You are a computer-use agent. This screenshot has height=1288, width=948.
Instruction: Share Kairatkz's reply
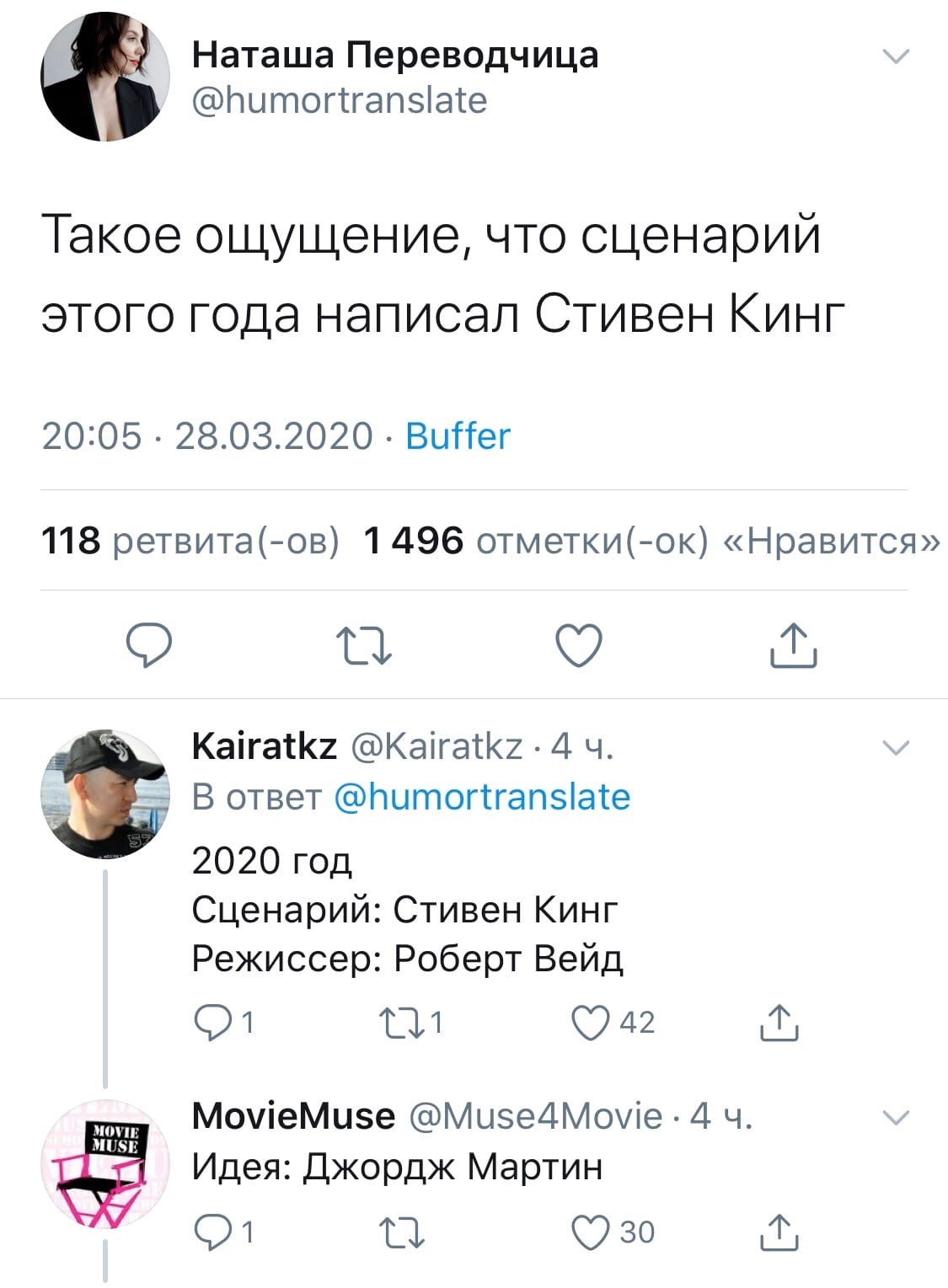779,1022
